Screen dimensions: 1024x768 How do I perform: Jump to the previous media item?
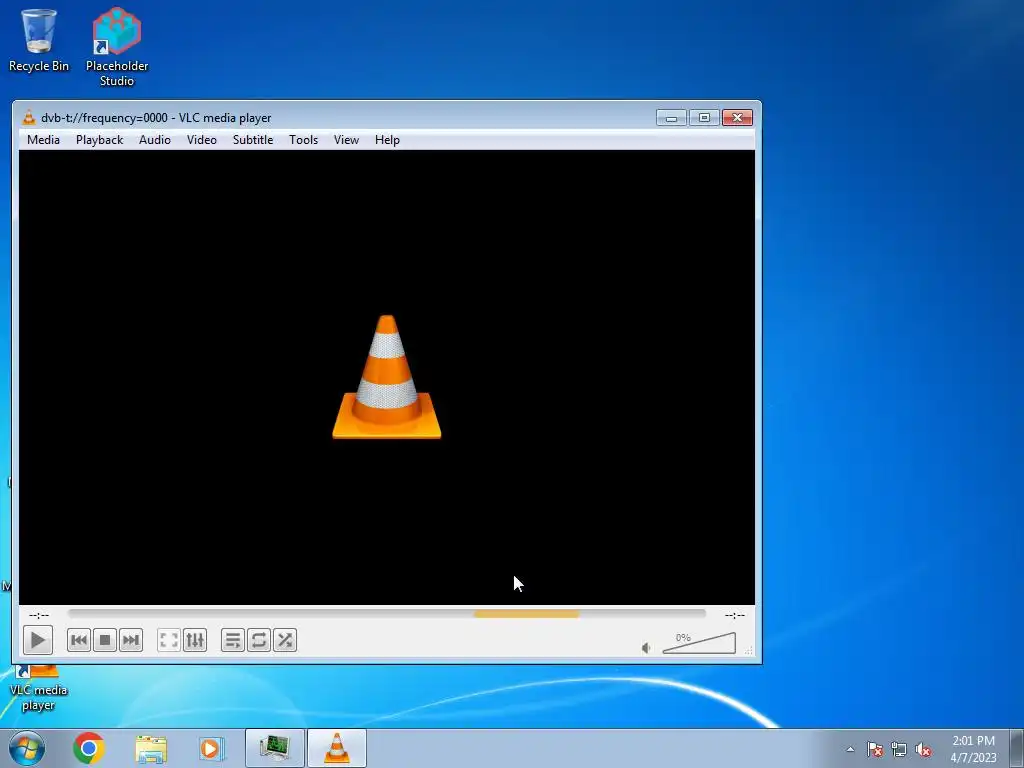point(78,640)
